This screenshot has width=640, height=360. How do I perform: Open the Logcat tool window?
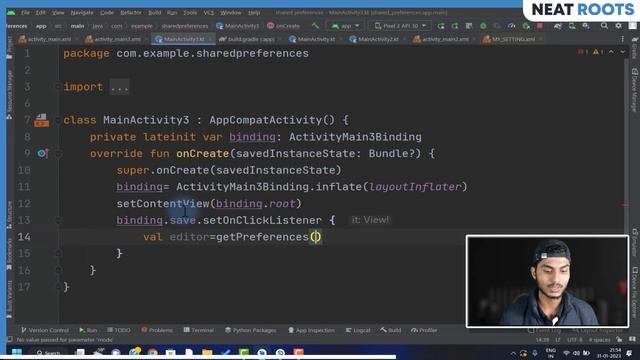coord(358,330)
